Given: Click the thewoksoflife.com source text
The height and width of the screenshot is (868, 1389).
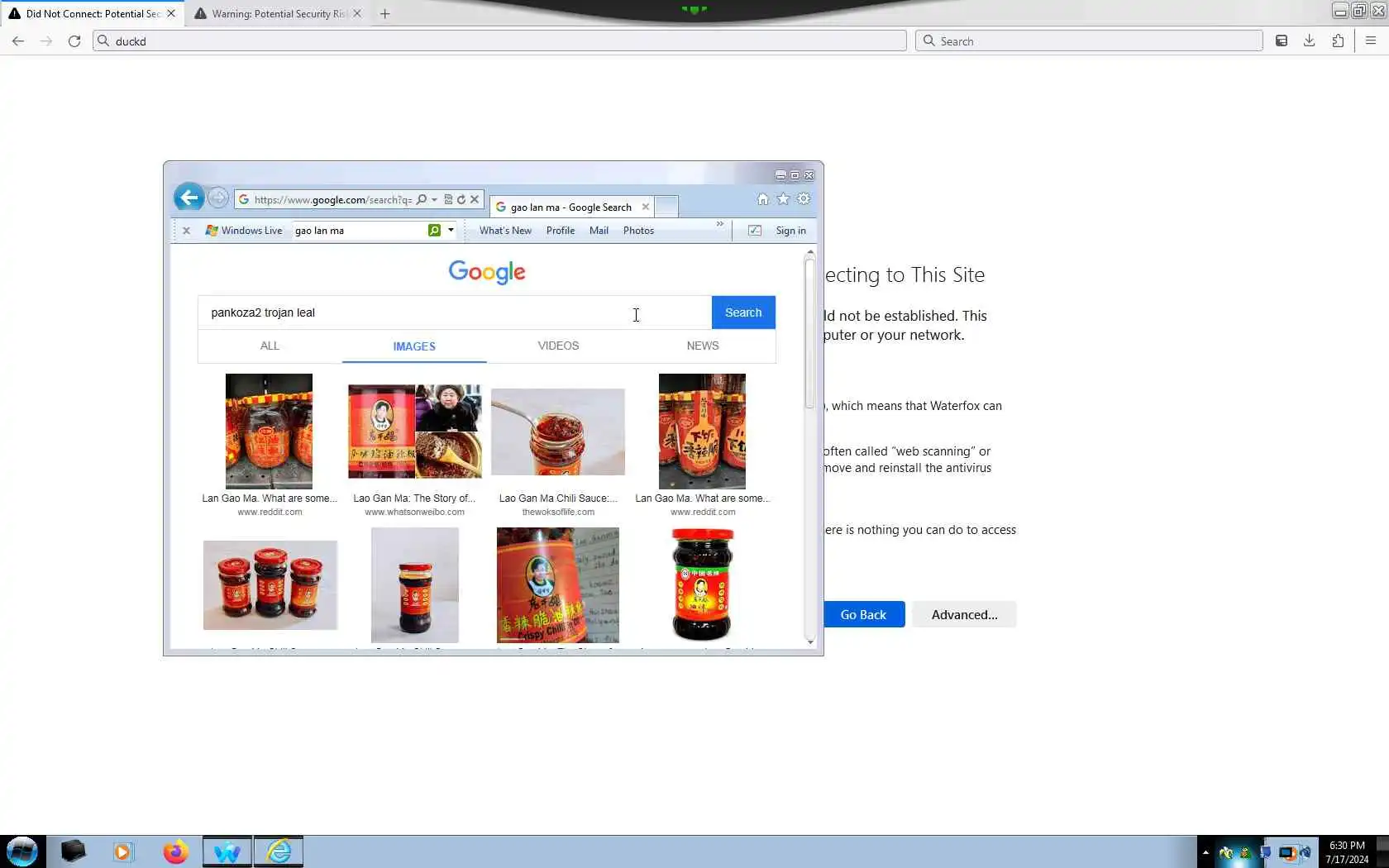Looking at the screenshot, I should coord(558,513).
